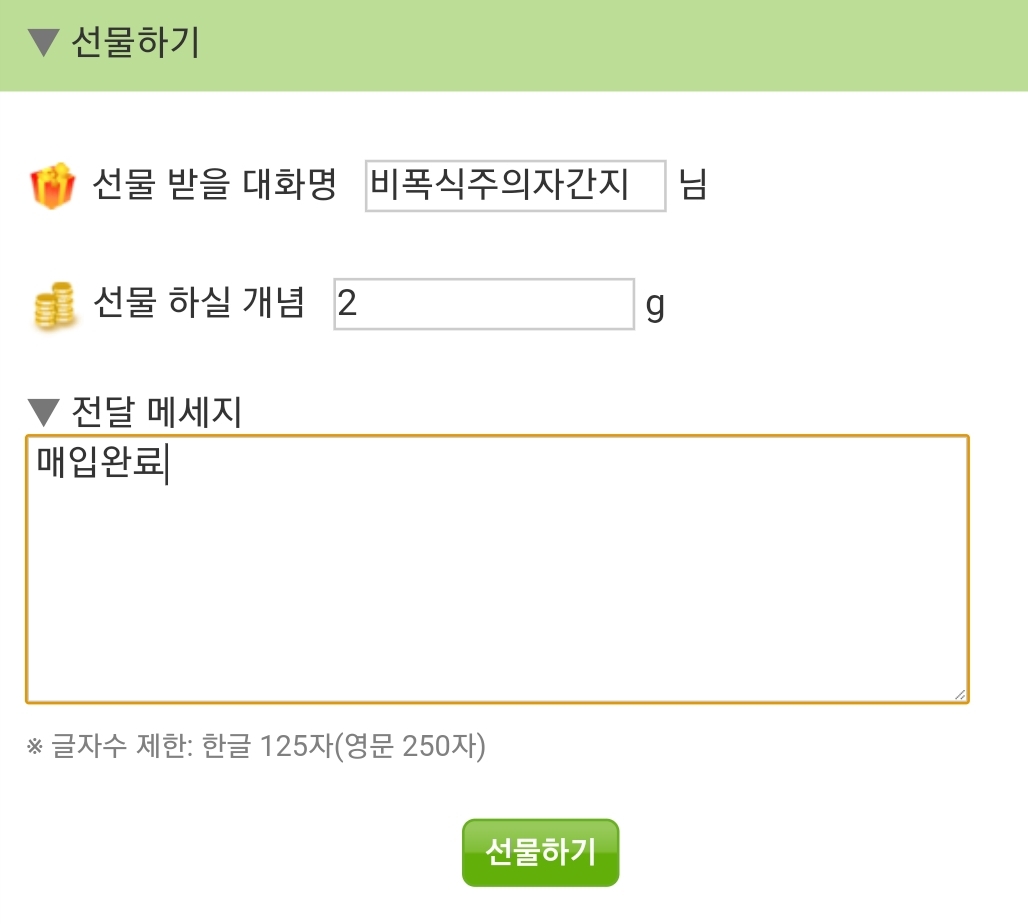The height and width of the screenshot is (924, 1028).
Task: Click the g unit after amount field
Action: tap(655, 305)
